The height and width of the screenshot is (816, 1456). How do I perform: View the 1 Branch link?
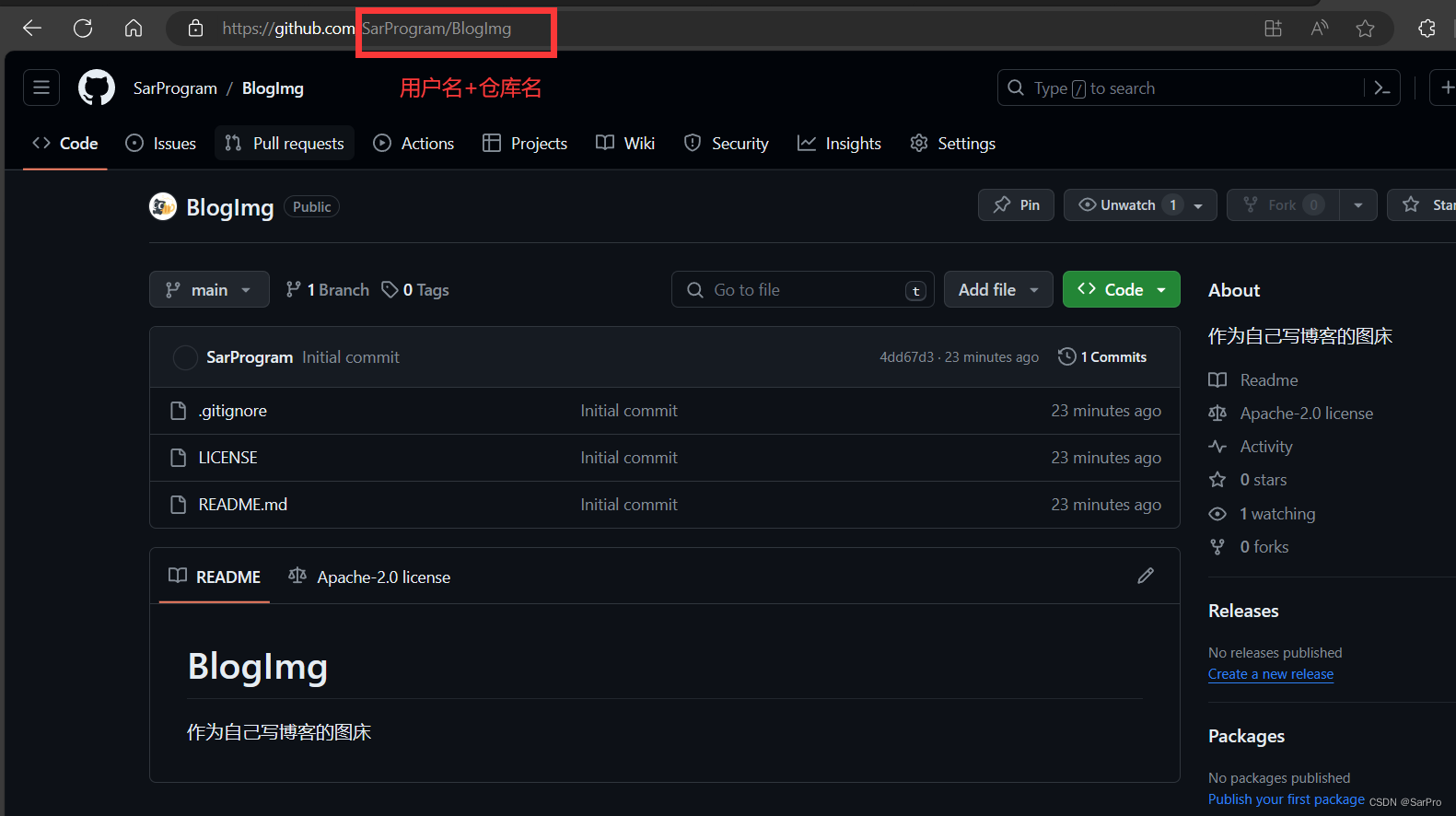[327, 289]
